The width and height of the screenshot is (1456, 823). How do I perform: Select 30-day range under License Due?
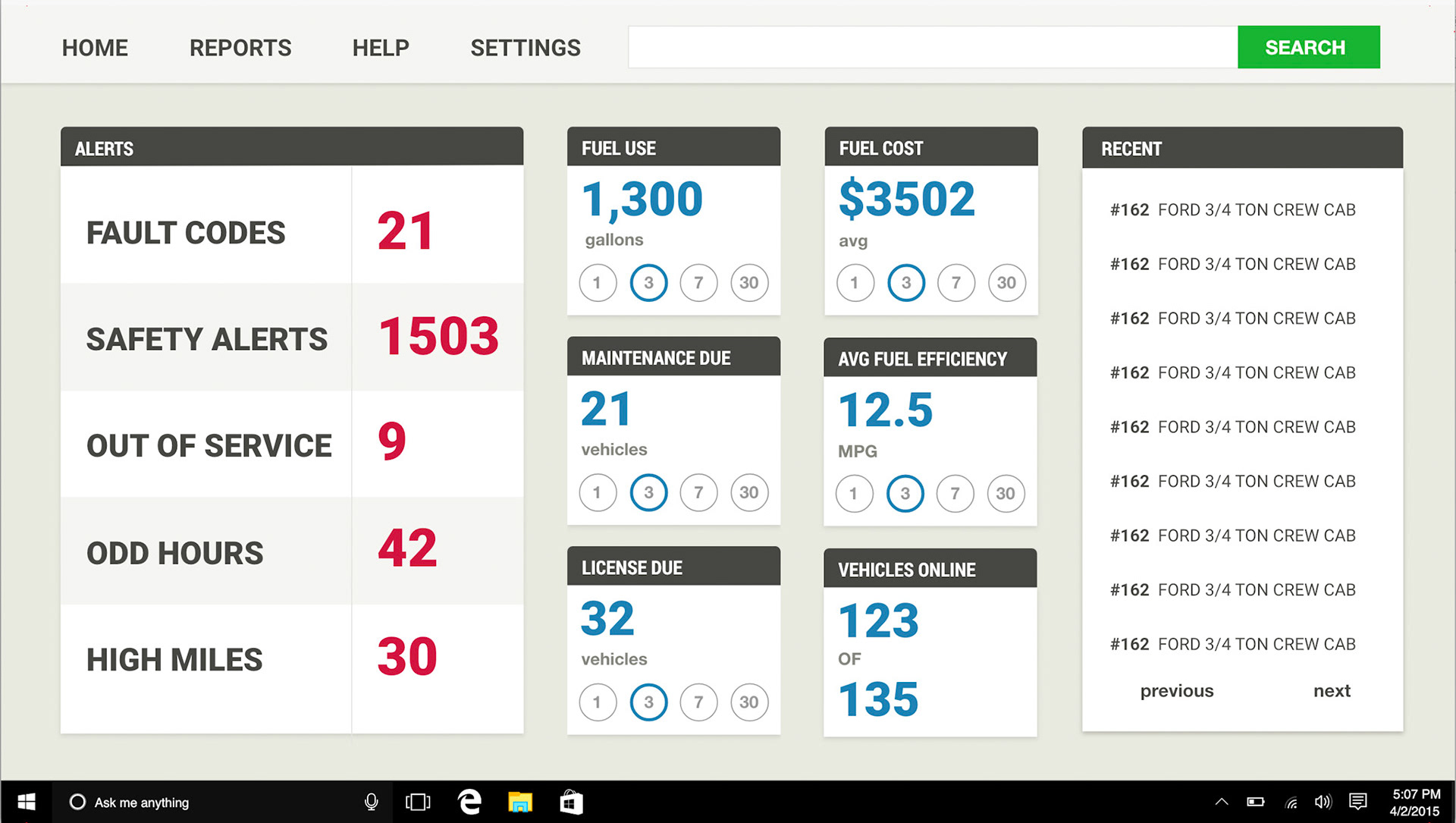pos(748,702)
